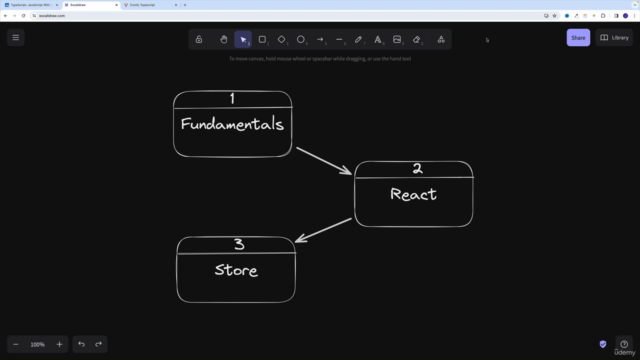This screenshot has width=640, height=360.
Task: Redo the last canvas action
Action: [x=98, y=344]
